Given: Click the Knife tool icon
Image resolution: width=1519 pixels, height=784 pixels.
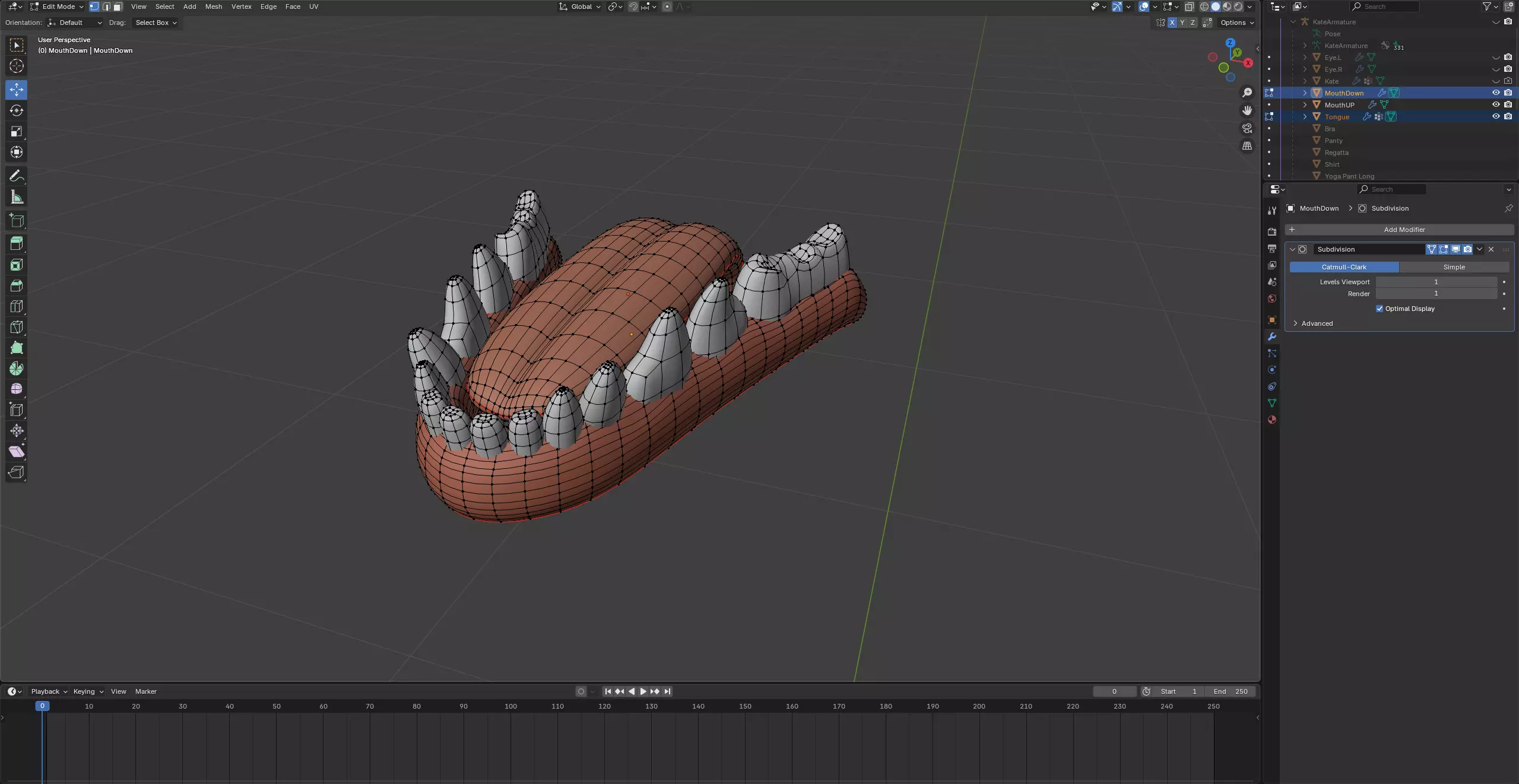Looking at the screenshot, I should pyautogui.click(x=17, y=327).
